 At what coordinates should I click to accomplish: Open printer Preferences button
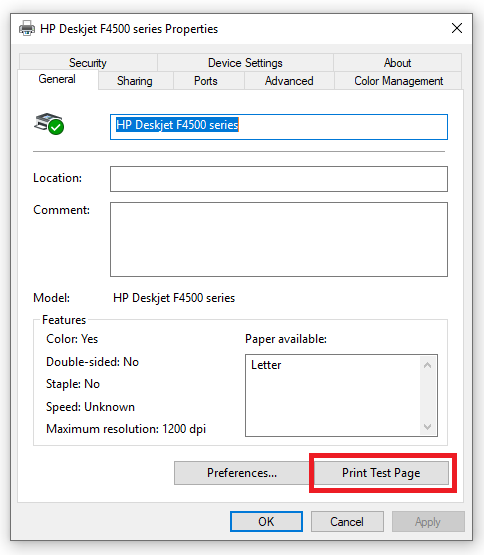pyautogui.click(x=242, y=473)
